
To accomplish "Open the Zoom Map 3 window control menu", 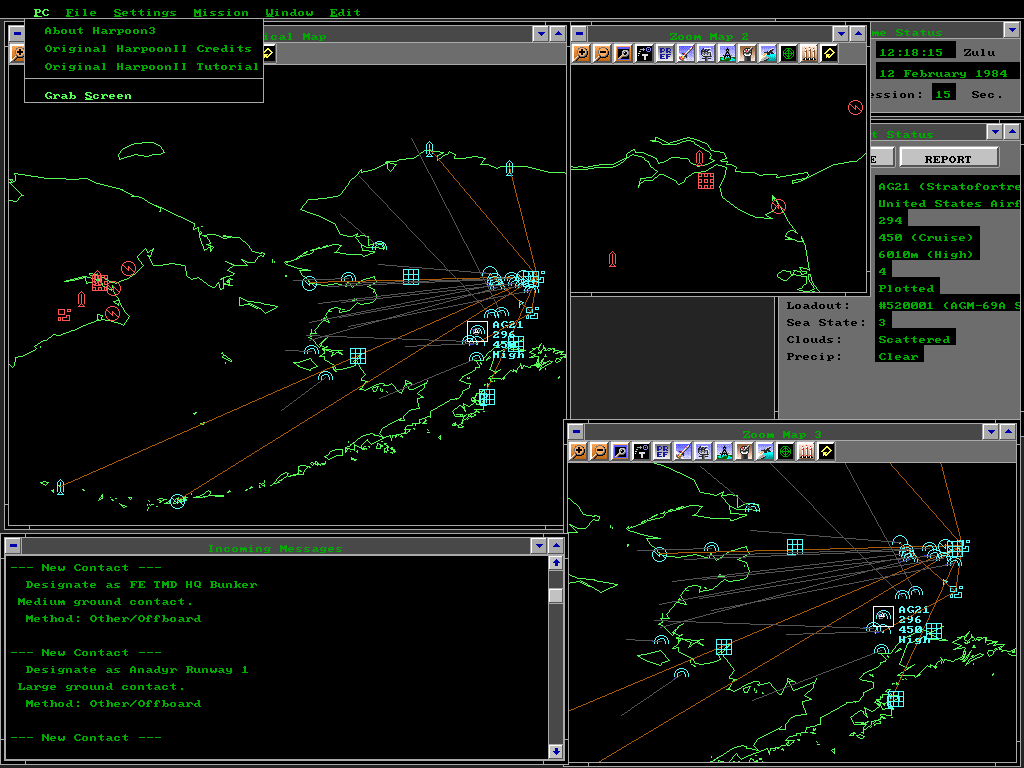I will coord(575,432).
